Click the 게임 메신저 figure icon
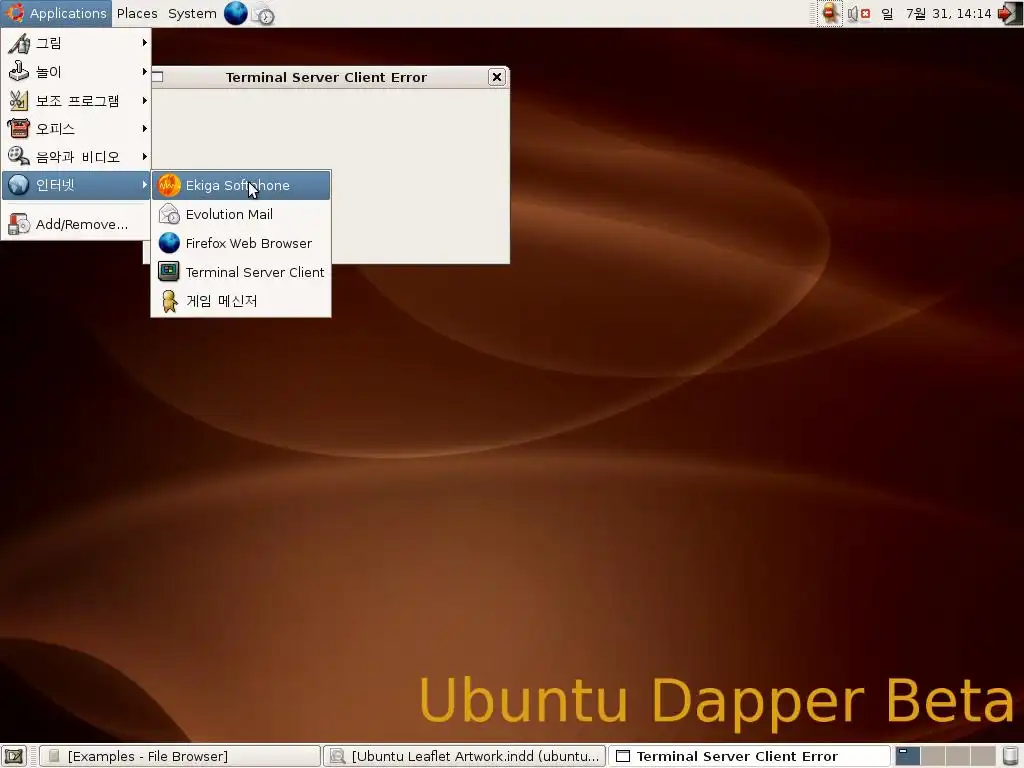This screenshot has height=768, width=1024. point(169,300)
